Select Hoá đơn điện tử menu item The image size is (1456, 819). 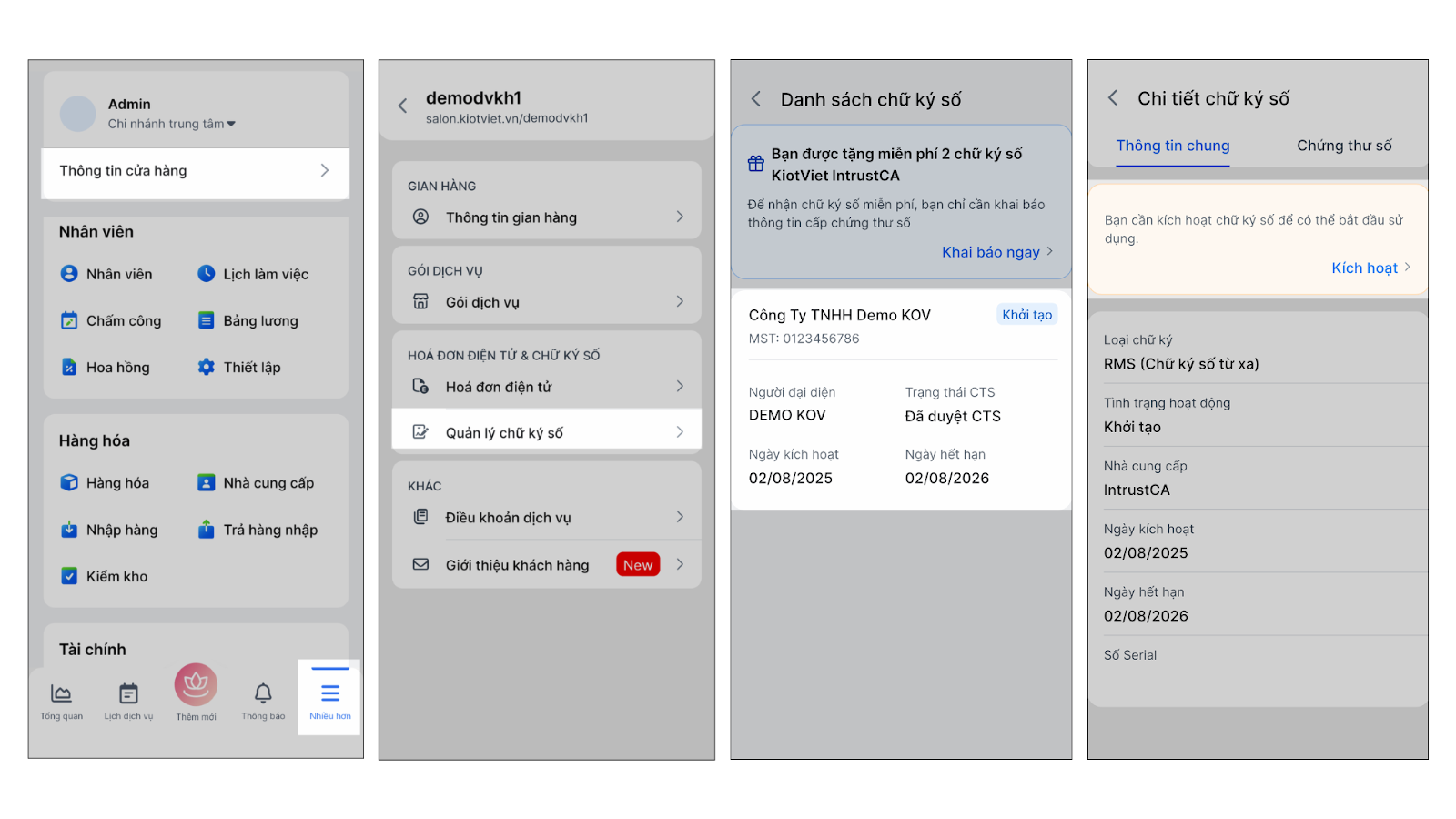click(x=547, y=386)
